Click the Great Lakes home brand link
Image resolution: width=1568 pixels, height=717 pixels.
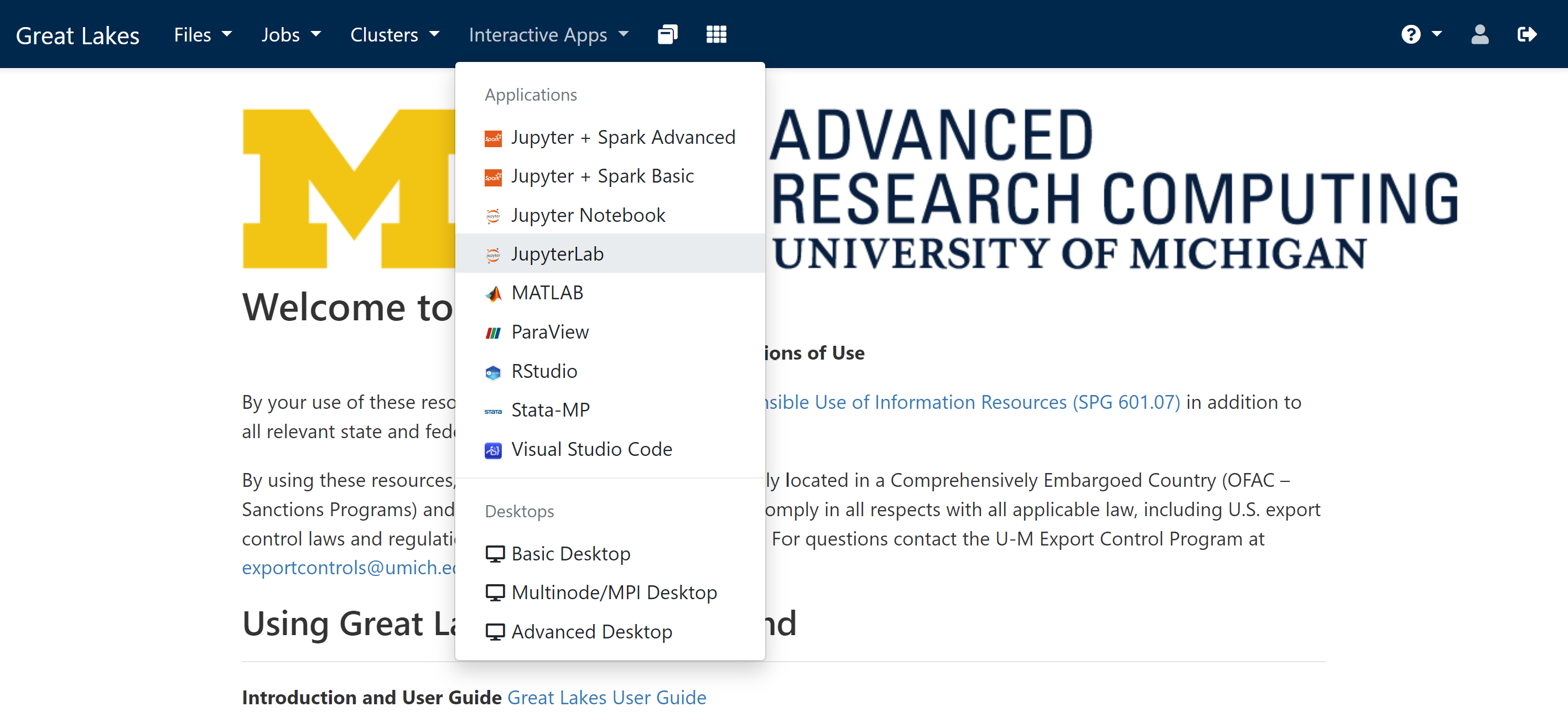point(77,36)
